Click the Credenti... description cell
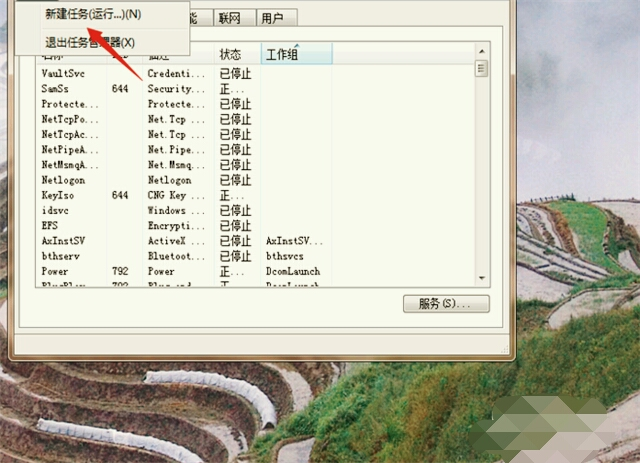The width and height of the screenshot is (640, 463). coord(176,73)
